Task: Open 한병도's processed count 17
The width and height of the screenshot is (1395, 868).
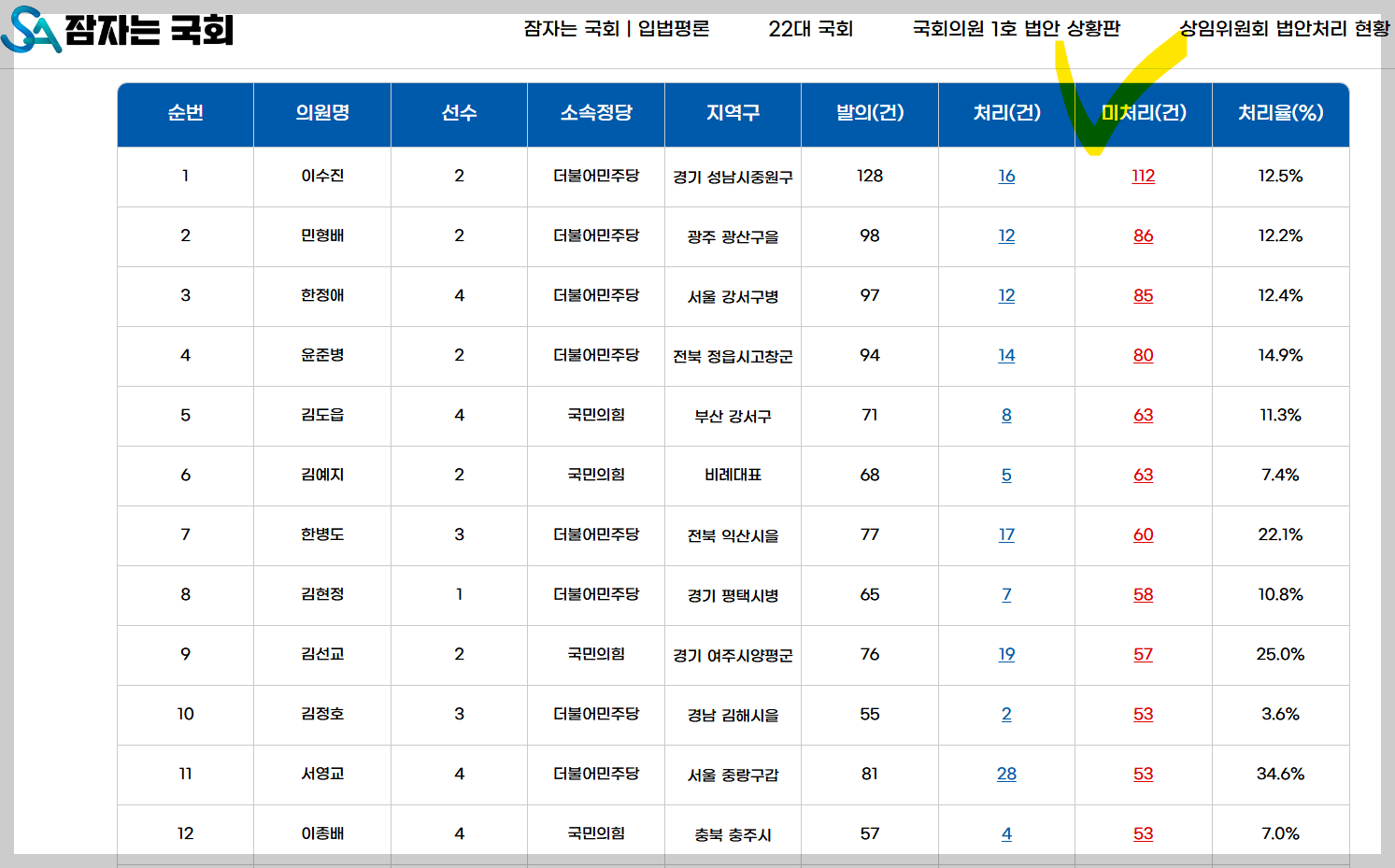Action: 1006,534
